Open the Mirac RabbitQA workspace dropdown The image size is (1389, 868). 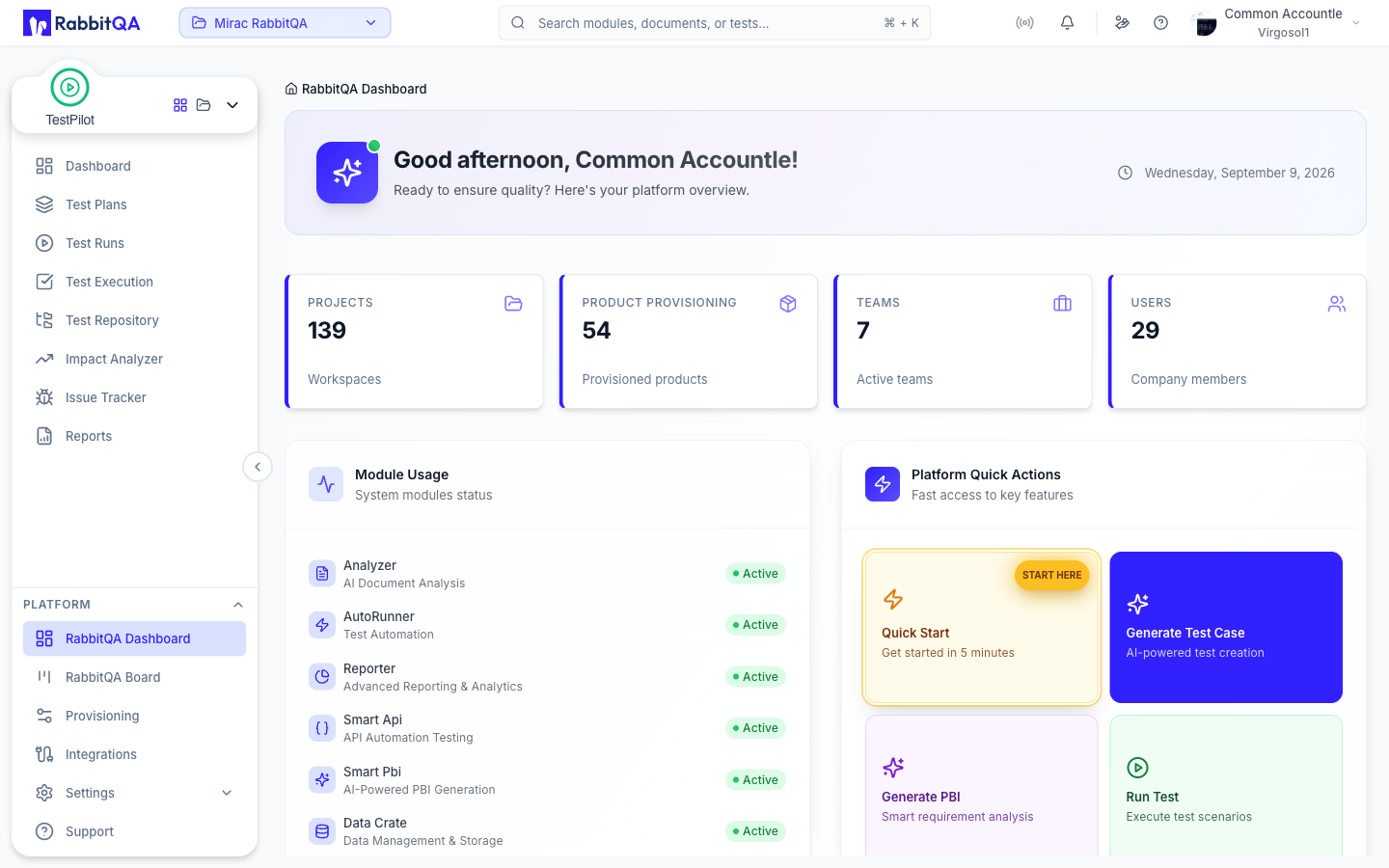tap(285, 23)
